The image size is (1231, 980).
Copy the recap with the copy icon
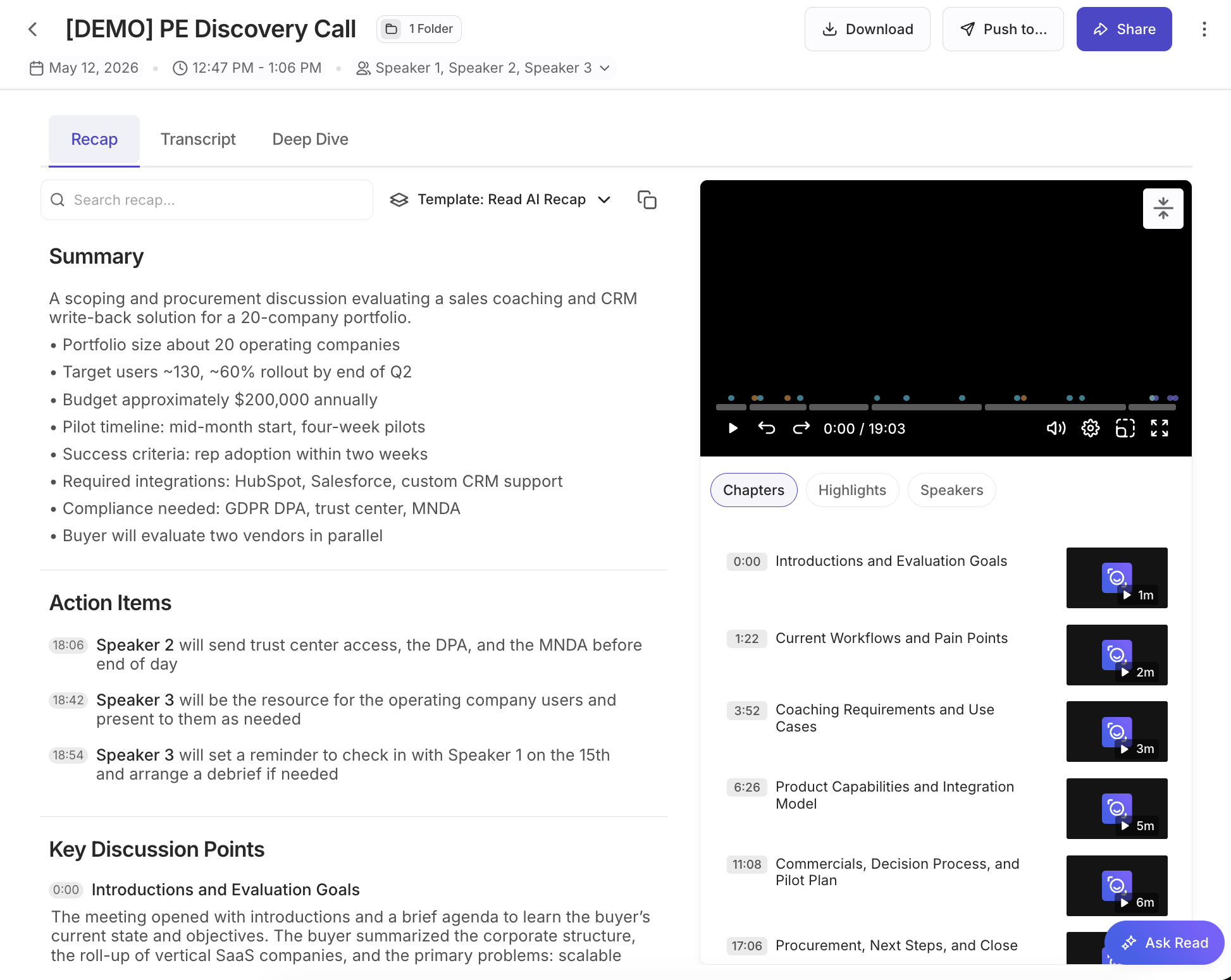pos(647,200)
